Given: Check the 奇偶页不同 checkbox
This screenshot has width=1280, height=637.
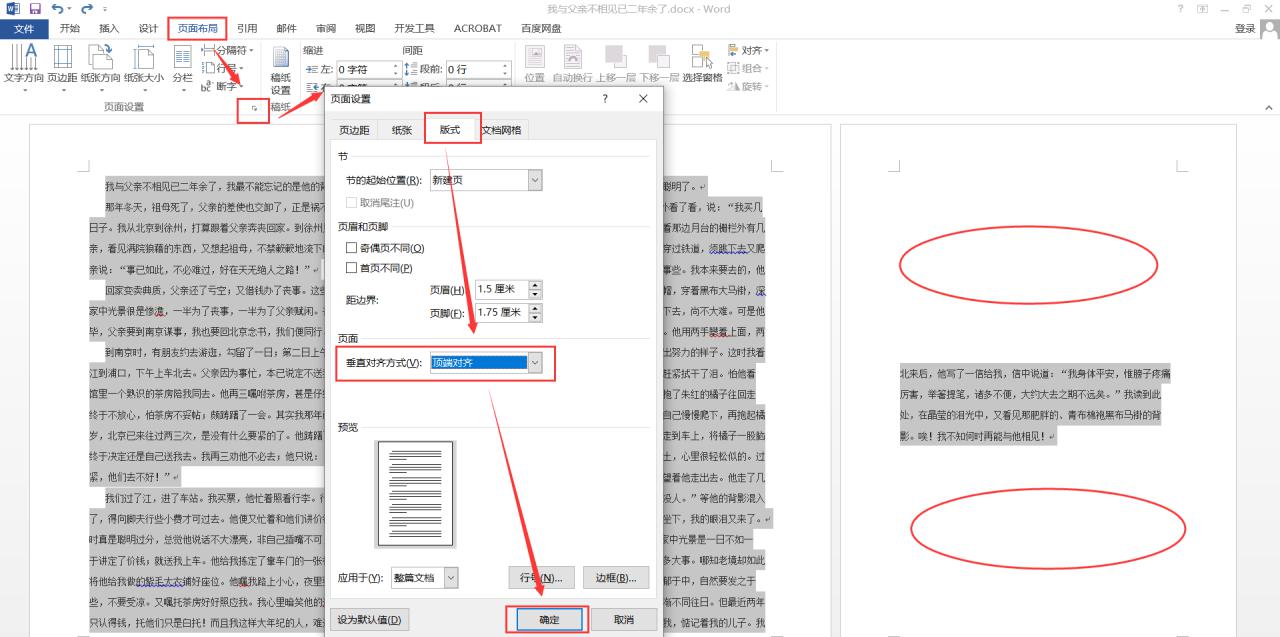Looking at the screenshot, I should click(x=352, y=248).
